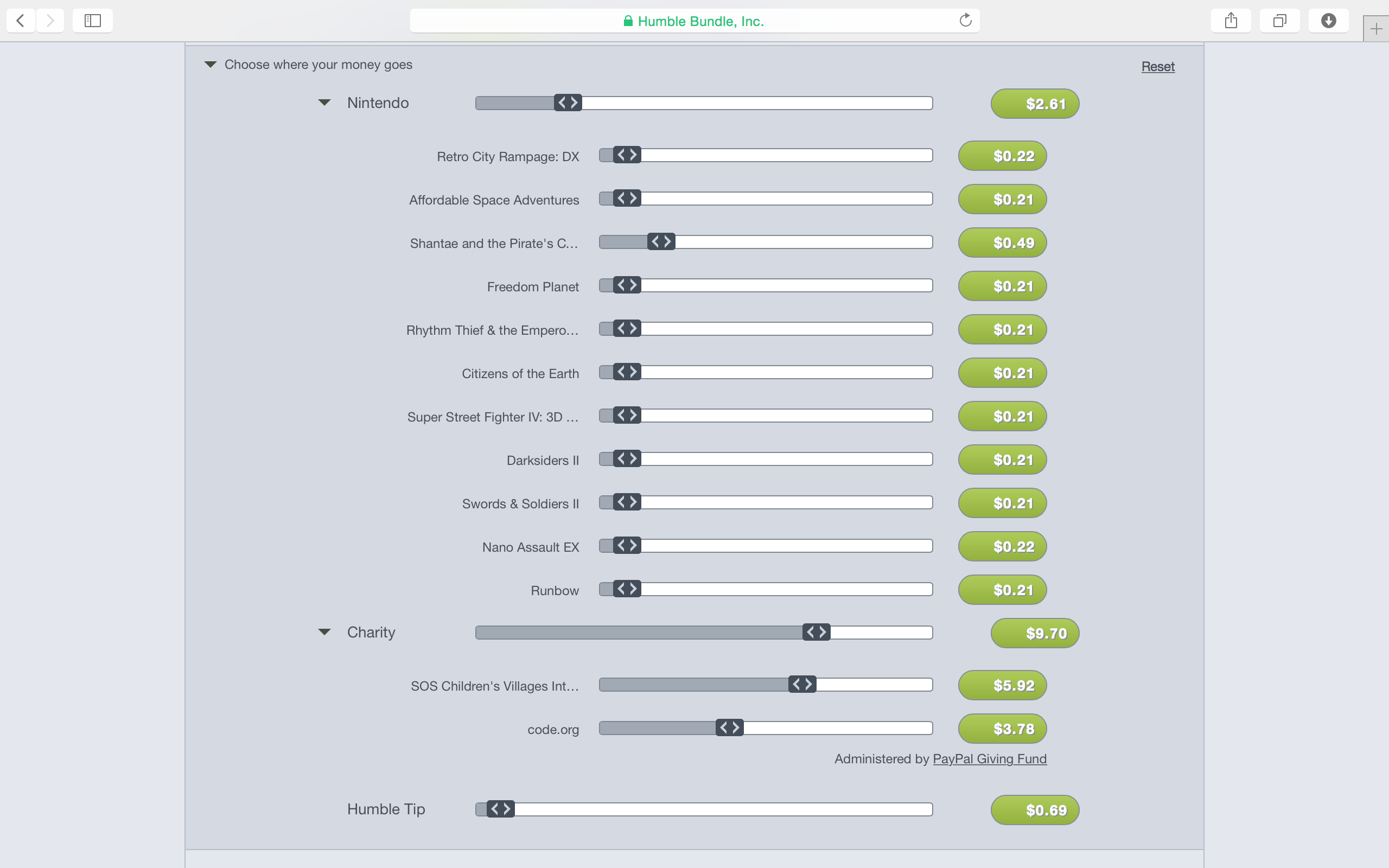Click the Retro City Rampage $0.22 amount
The width and height of the screenshot is (1389, 868).
[1002, 156]
